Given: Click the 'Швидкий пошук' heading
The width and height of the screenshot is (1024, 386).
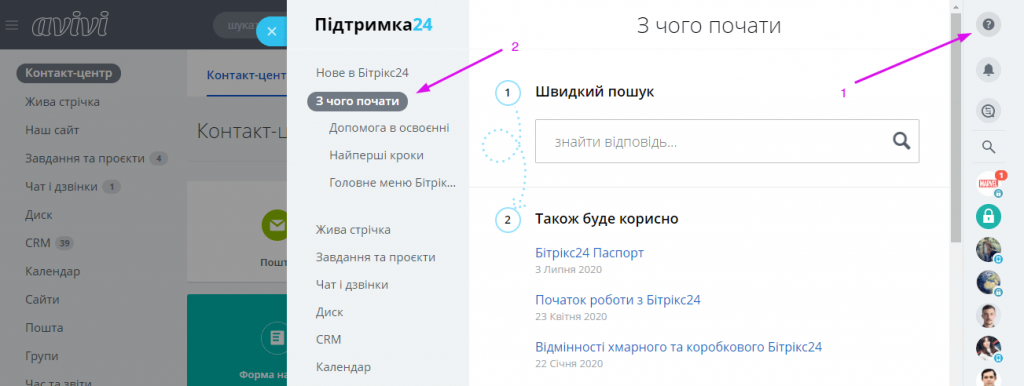Looking at the screenshot, I should pyautogui.click(x=594, y=92).
